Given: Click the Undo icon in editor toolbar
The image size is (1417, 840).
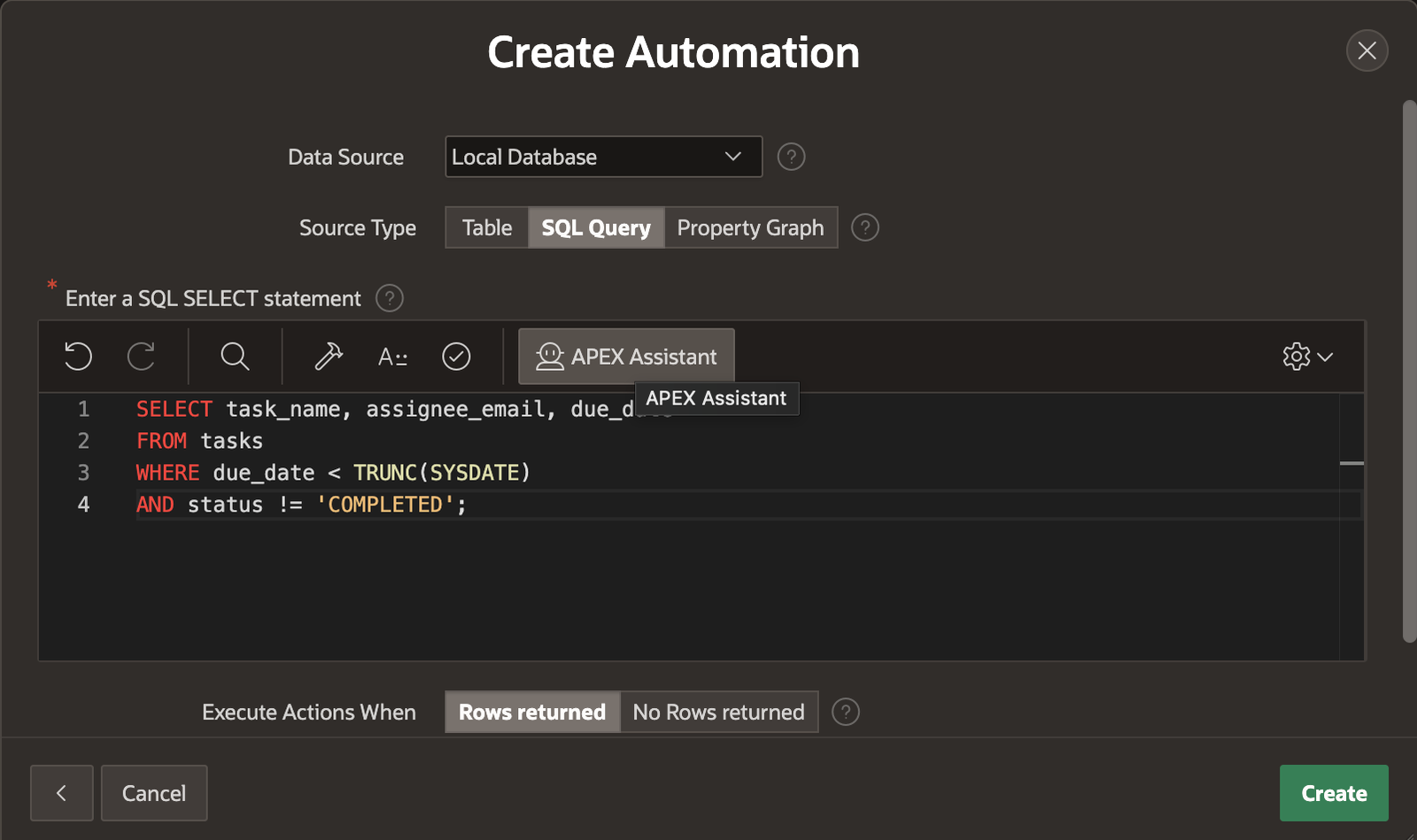Looking at the screenshot, I should click(x=78, y=357).
